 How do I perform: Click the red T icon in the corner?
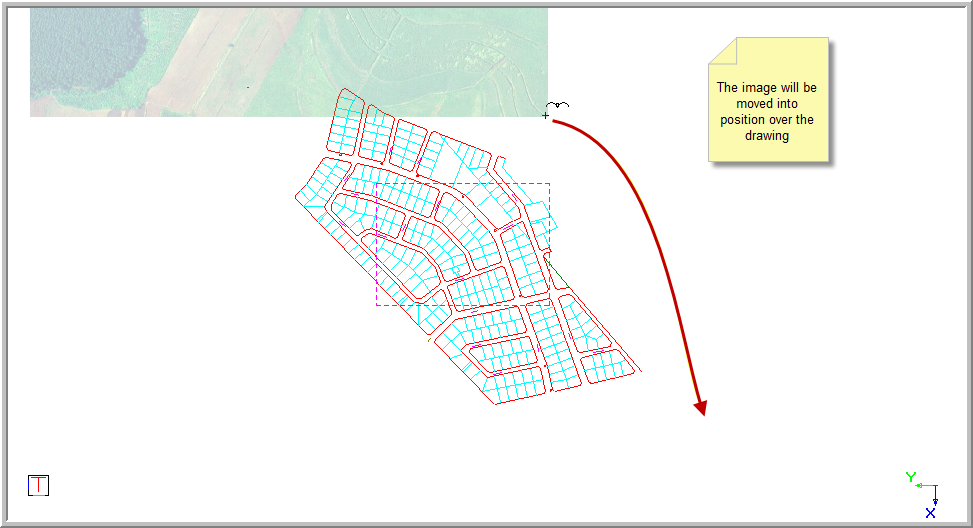38,486
